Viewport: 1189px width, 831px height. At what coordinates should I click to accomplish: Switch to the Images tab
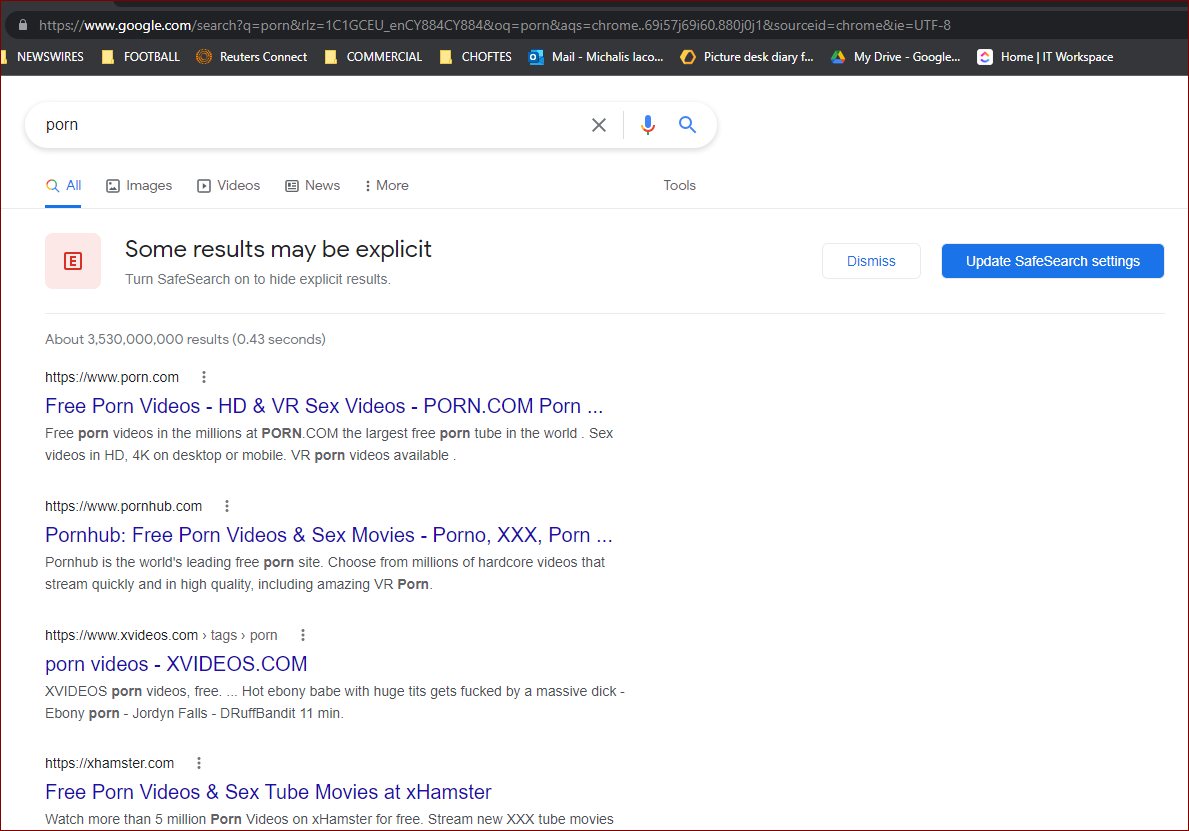[140, 186]
